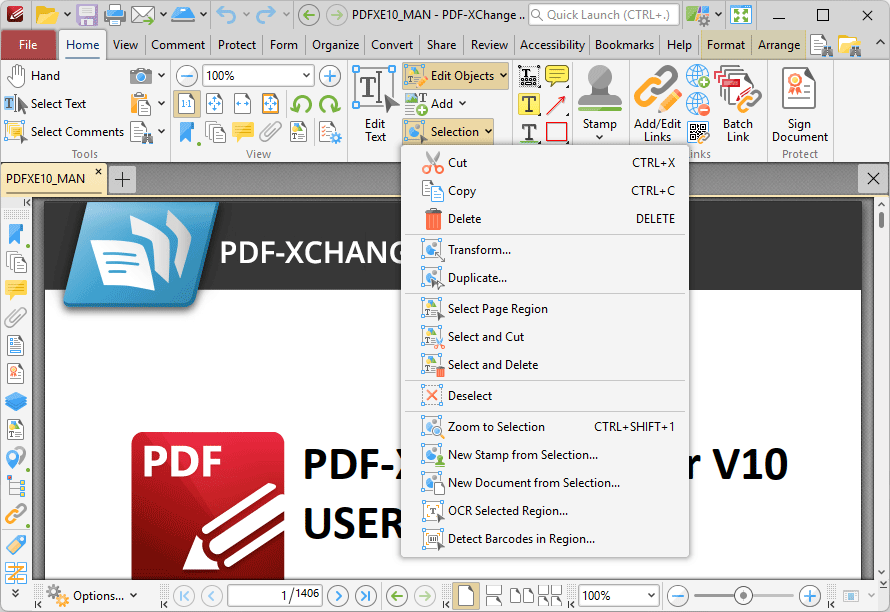Click the highlight text tool icon

pyautogui.click(x=529, y=104)
